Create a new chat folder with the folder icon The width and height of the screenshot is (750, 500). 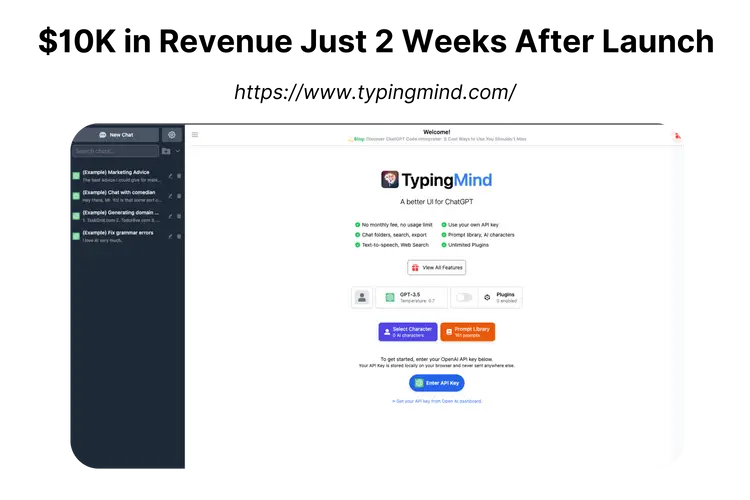click(166, 151)
